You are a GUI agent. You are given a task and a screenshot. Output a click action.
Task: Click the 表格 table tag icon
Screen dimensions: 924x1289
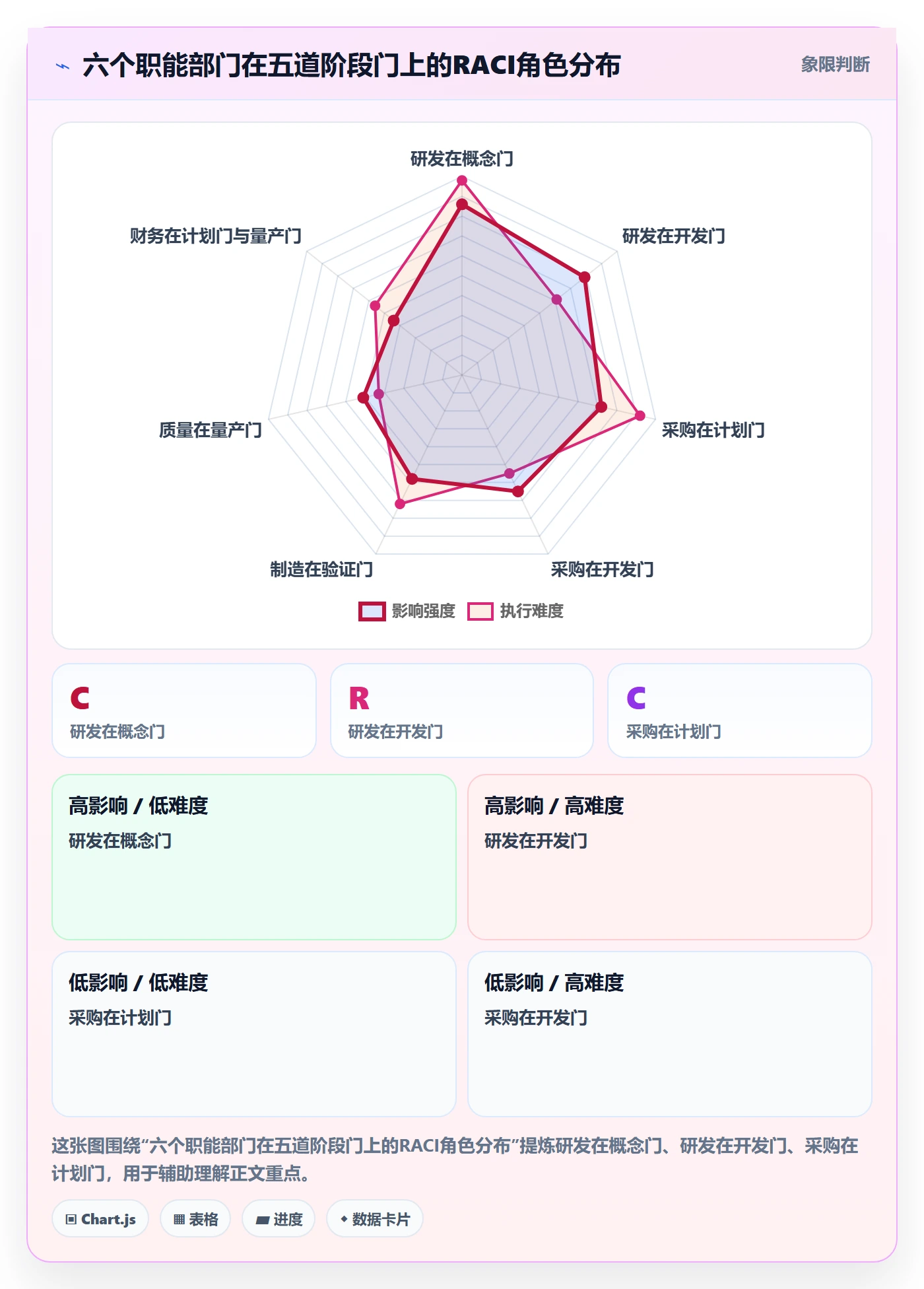[x=179, y=1219]
